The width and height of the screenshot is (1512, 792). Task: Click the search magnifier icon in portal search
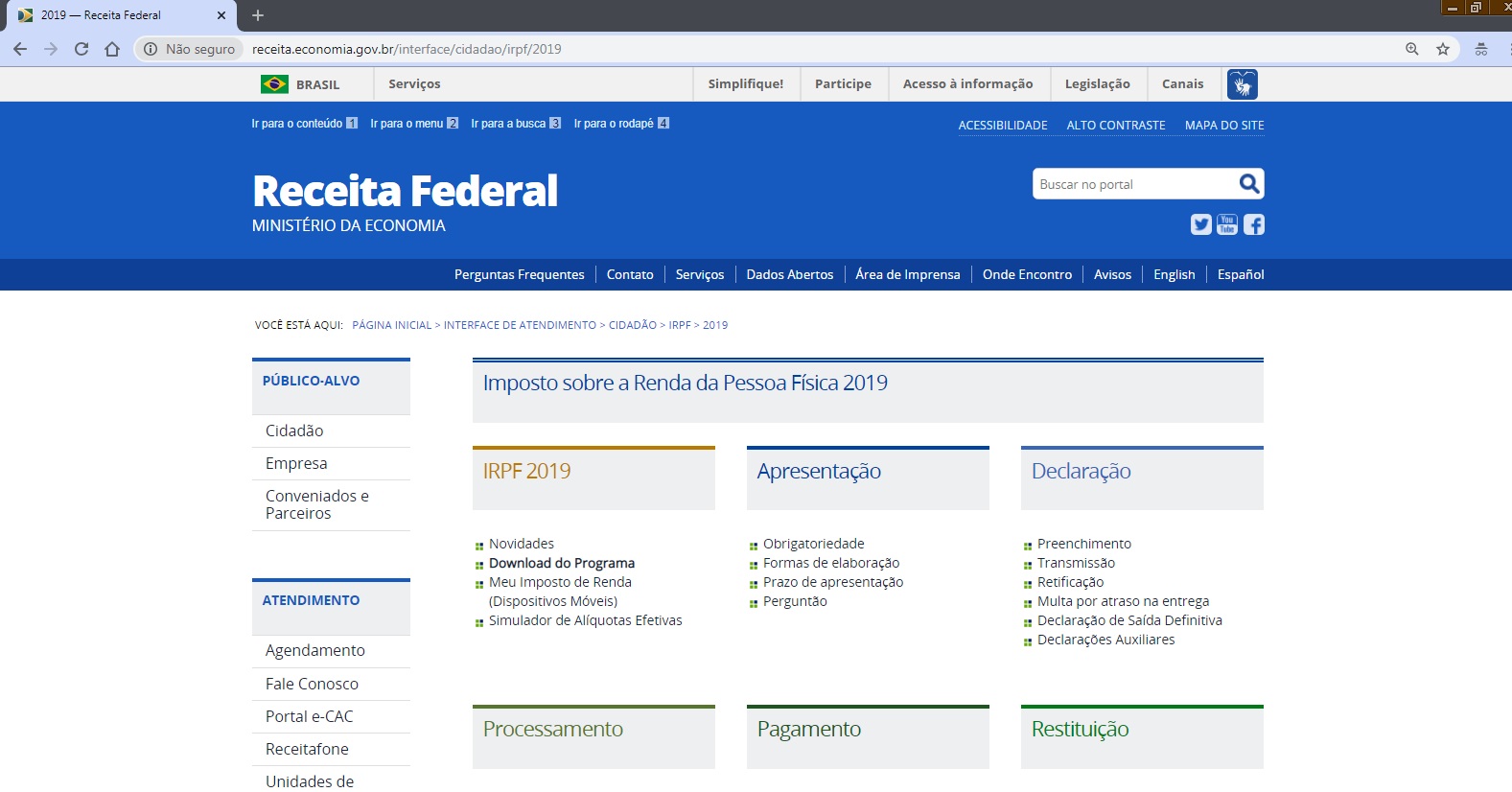[1248, 184]
